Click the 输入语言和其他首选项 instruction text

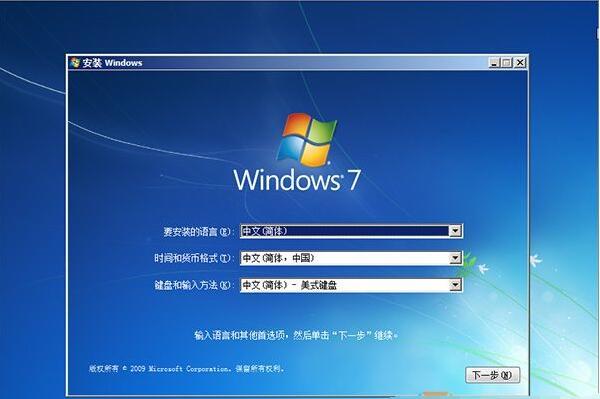coord(296,335)
